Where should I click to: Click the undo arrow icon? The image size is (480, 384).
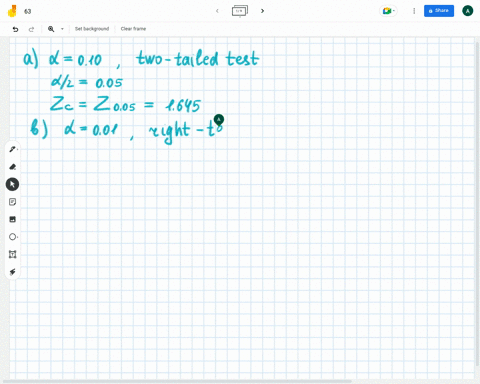[15, 29]
